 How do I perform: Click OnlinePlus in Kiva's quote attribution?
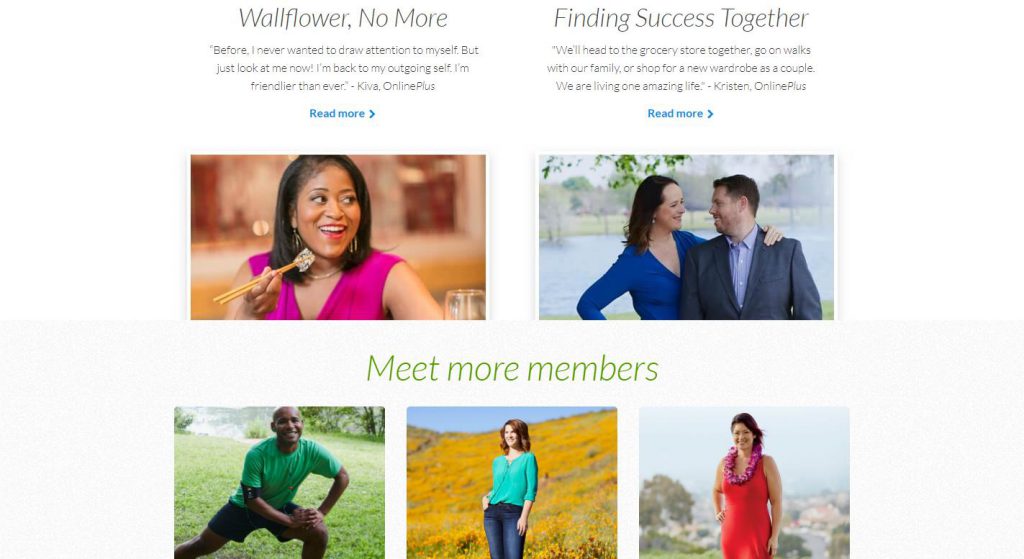click(409, 86)
